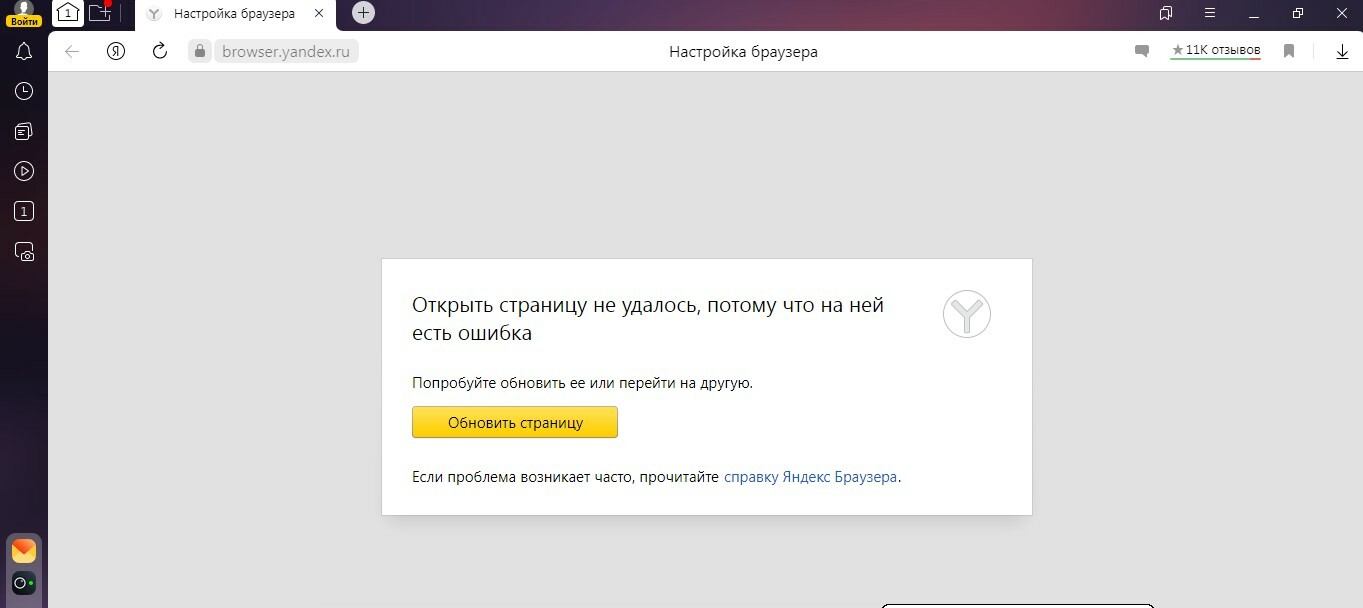Click the browser.yandex.ru address field

(286, 51)
